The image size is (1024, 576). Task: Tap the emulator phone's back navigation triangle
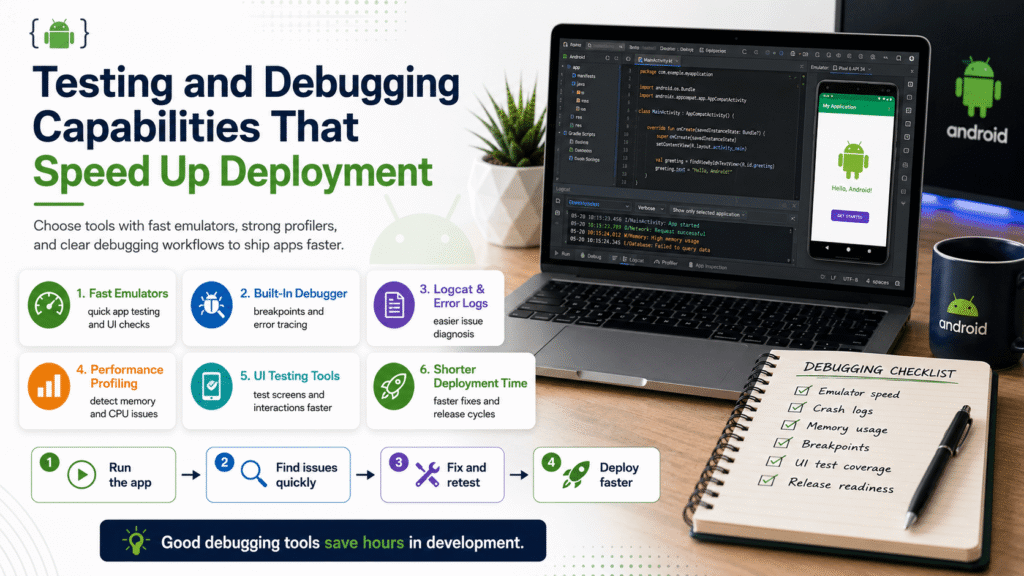point(827,248)
